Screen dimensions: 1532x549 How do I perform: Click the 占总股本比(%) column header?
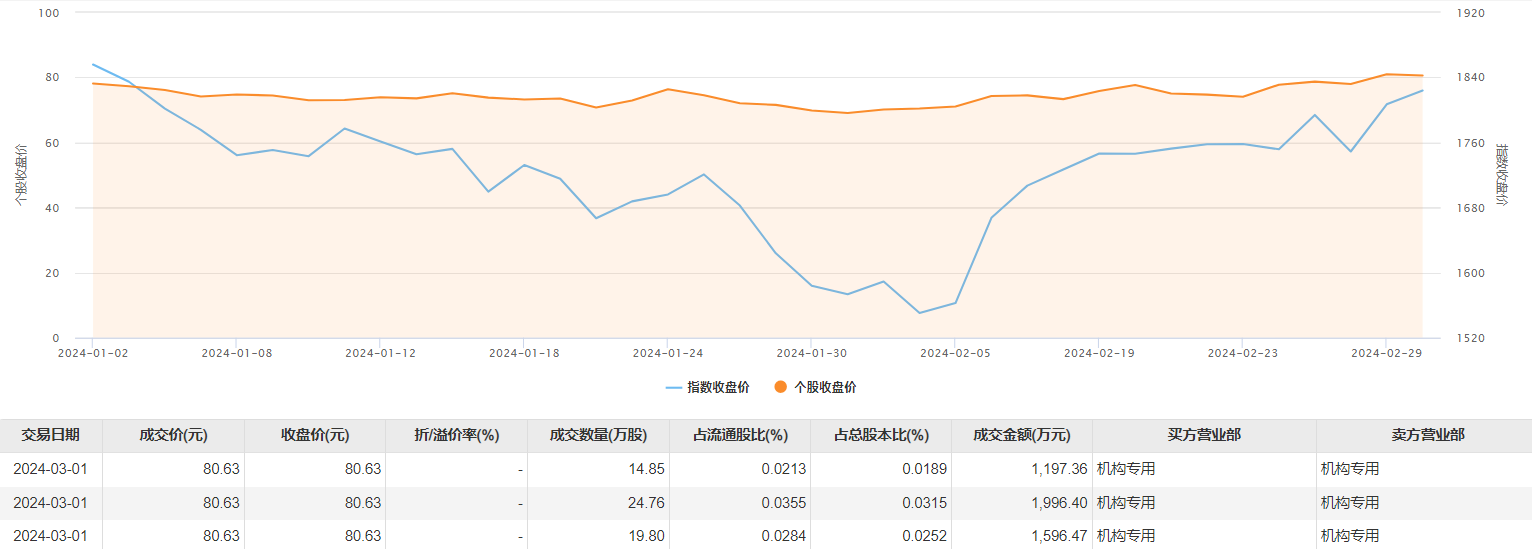pyautogui.click(x=881, y=435)
